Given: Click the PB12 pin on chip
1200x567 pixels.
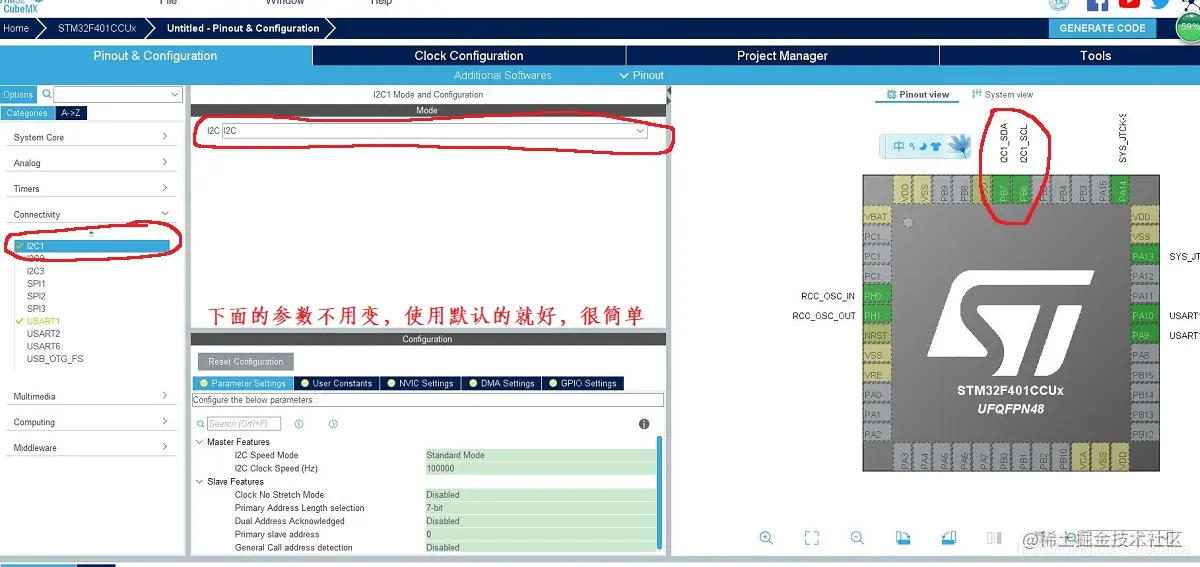Looking at the screenshot, I should coord(1143,435).
